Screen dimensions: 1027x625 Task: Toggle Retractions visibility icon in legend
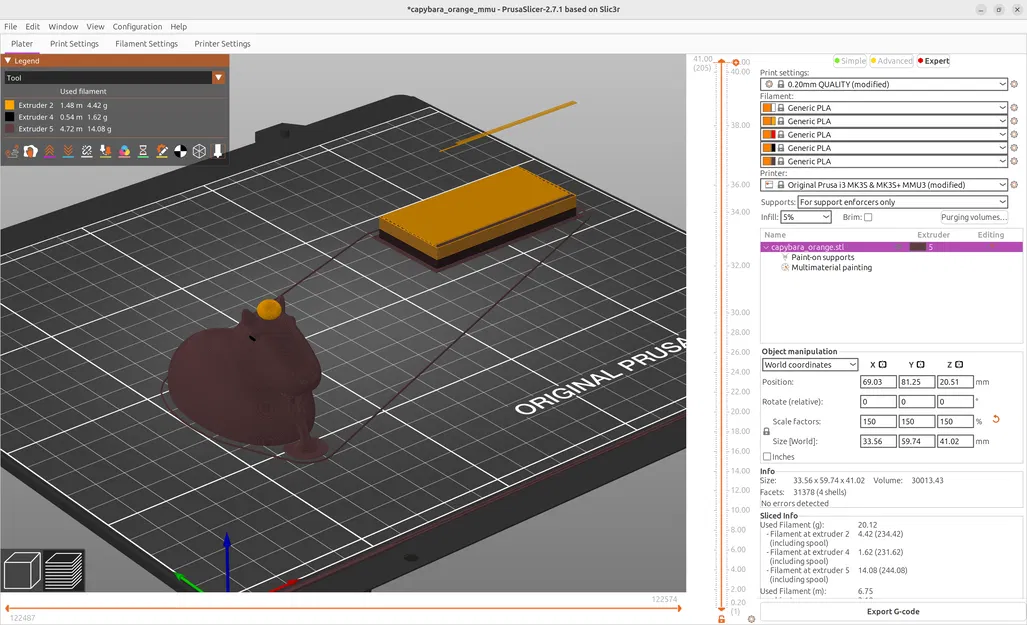50,152
